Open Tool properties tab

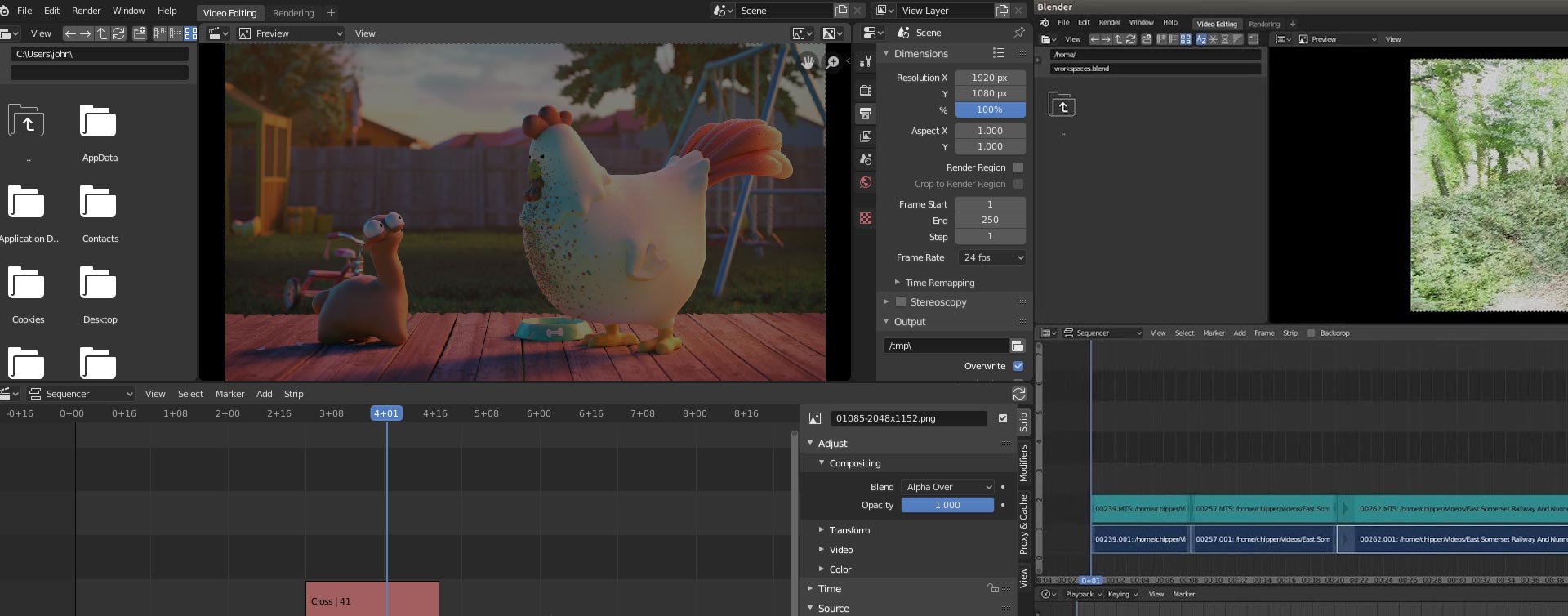(x=866, y=62)
